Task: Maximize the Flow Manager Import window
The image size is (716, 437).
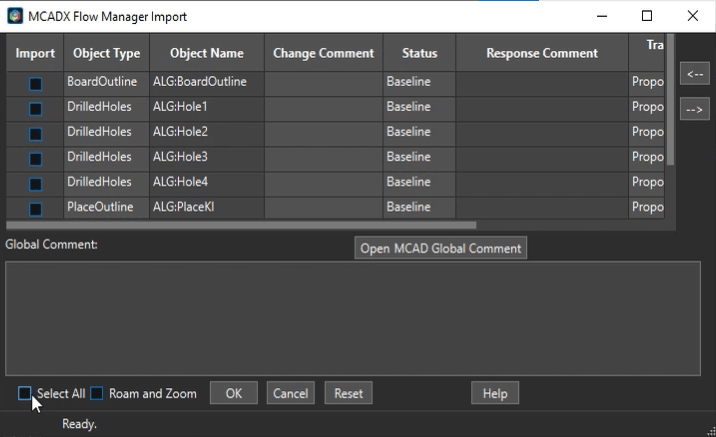Action: point(647,16)
